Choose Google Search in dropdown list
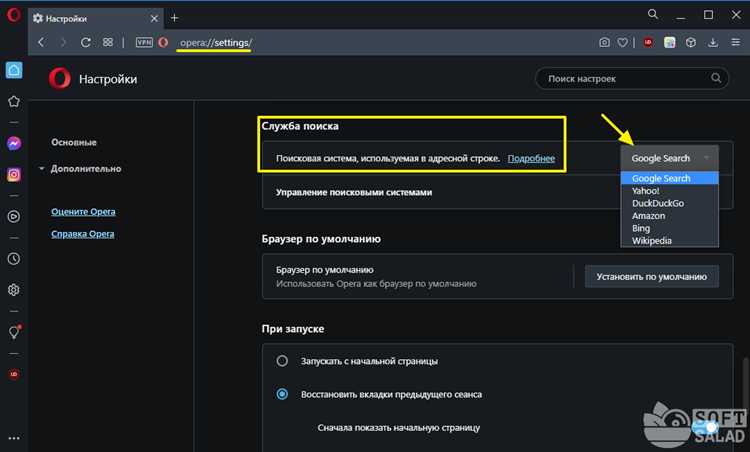The image size is (750, 452). [x=669, y=178]
